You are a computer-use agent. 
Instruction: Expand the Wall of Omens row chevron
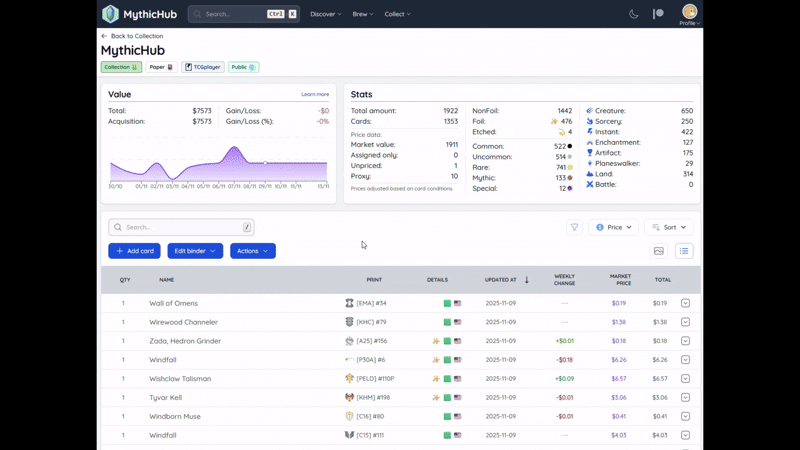685,303
